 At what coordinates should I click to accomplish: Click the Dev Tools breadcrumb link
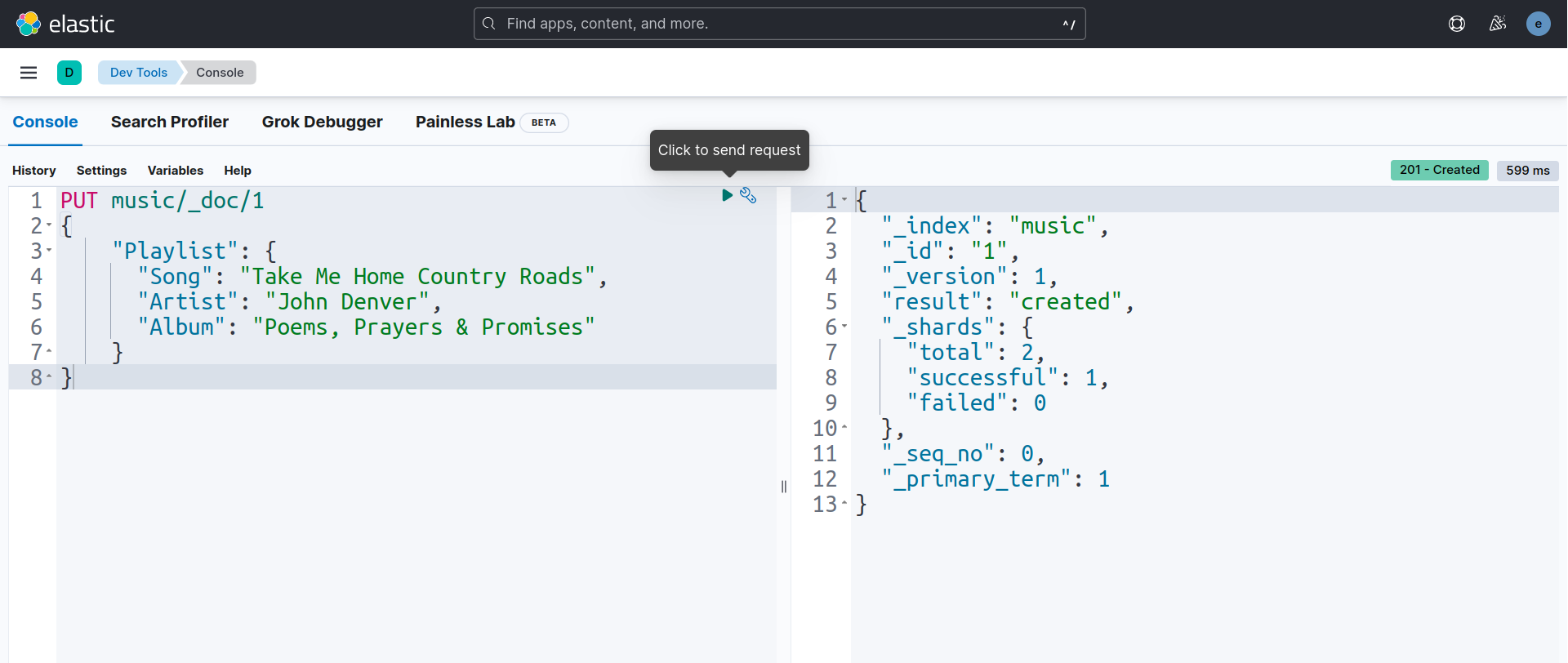[138, 73]
